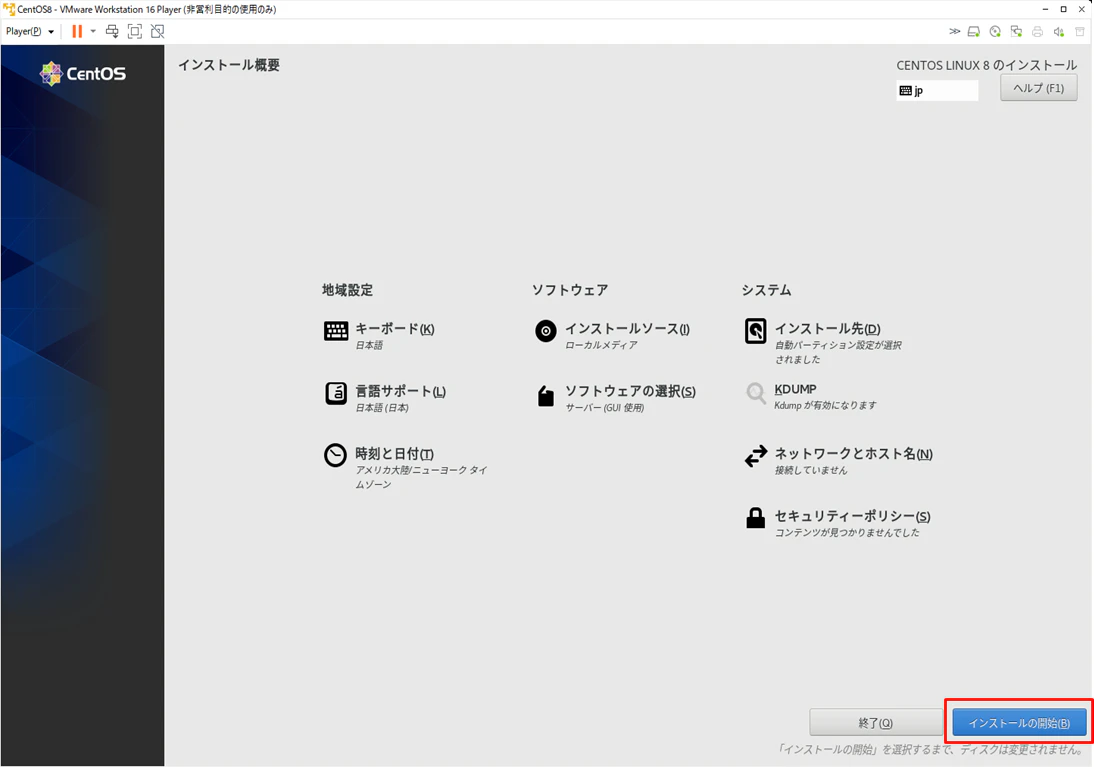This screenshot has width=1094, height=767.
Task: Open help with the ヘルプ (F1) button
Action: coord(1038,88)
